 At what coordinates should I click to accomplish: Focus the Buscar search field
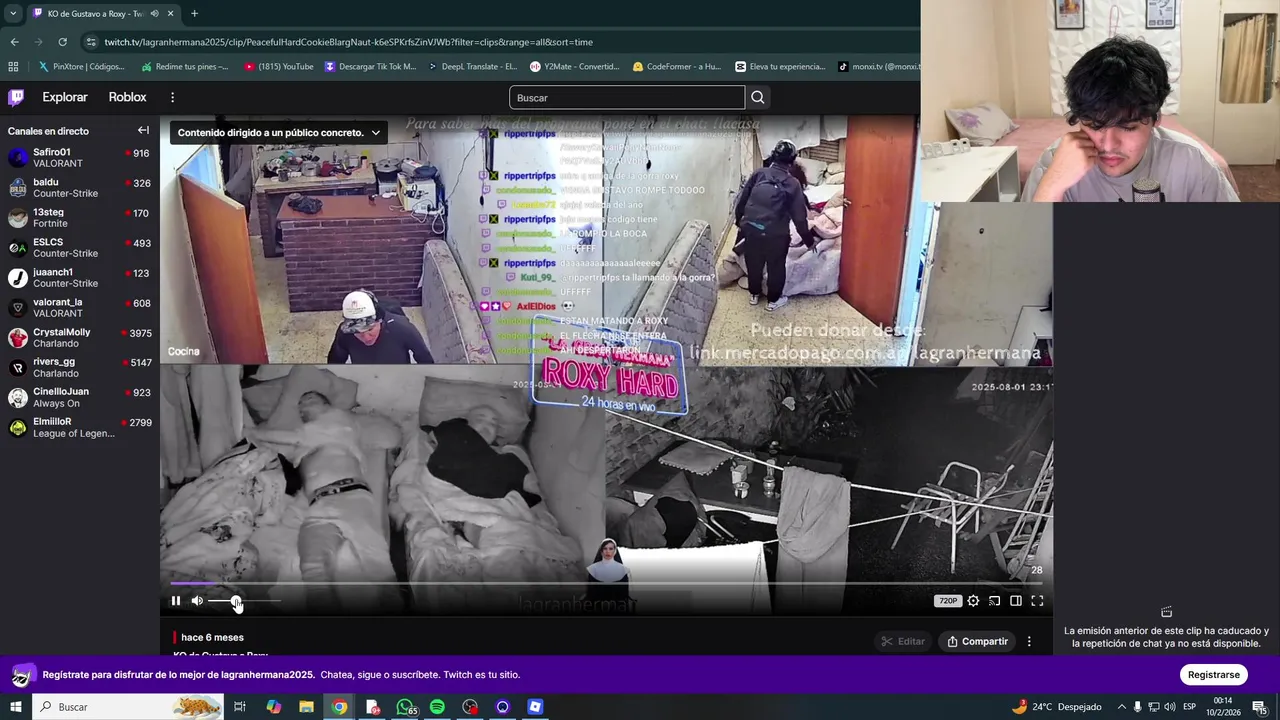(x=627, y=97)
